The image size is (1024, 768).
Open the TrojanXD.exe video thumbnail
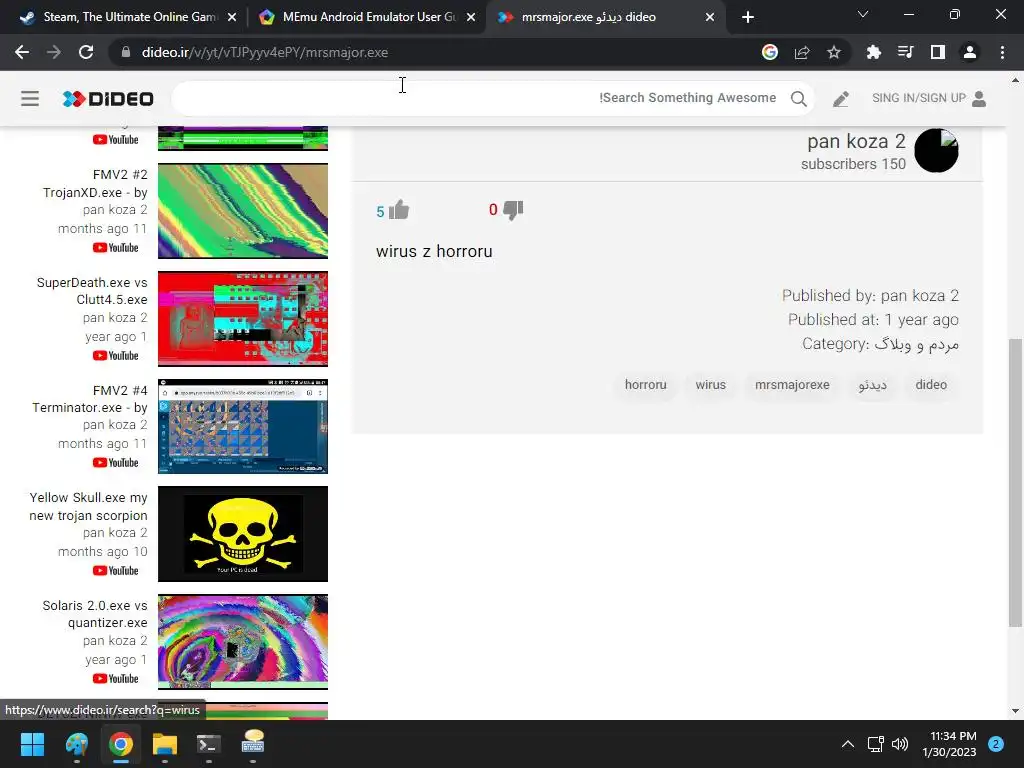tap(243, 211)
